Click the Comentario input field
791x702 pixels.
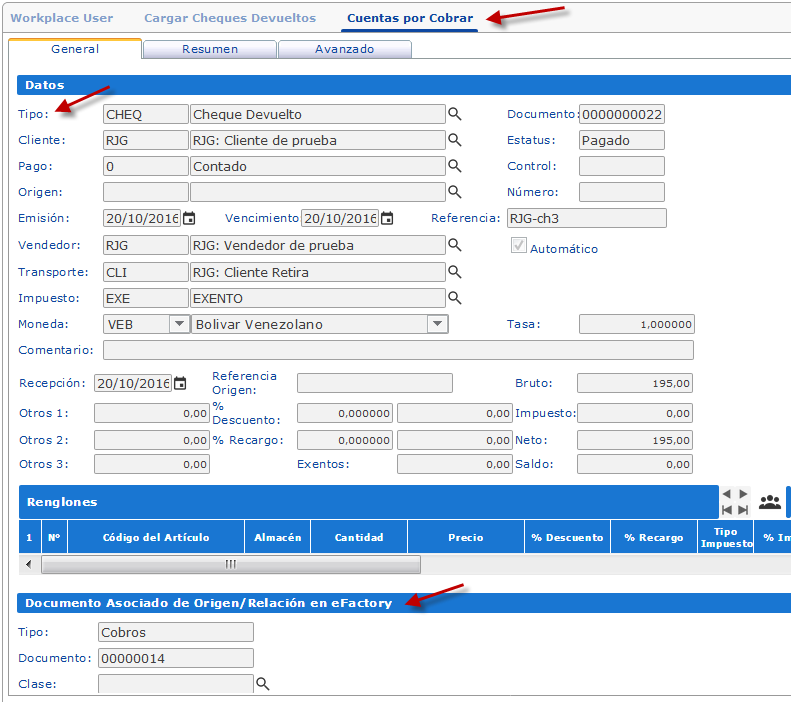398,350
